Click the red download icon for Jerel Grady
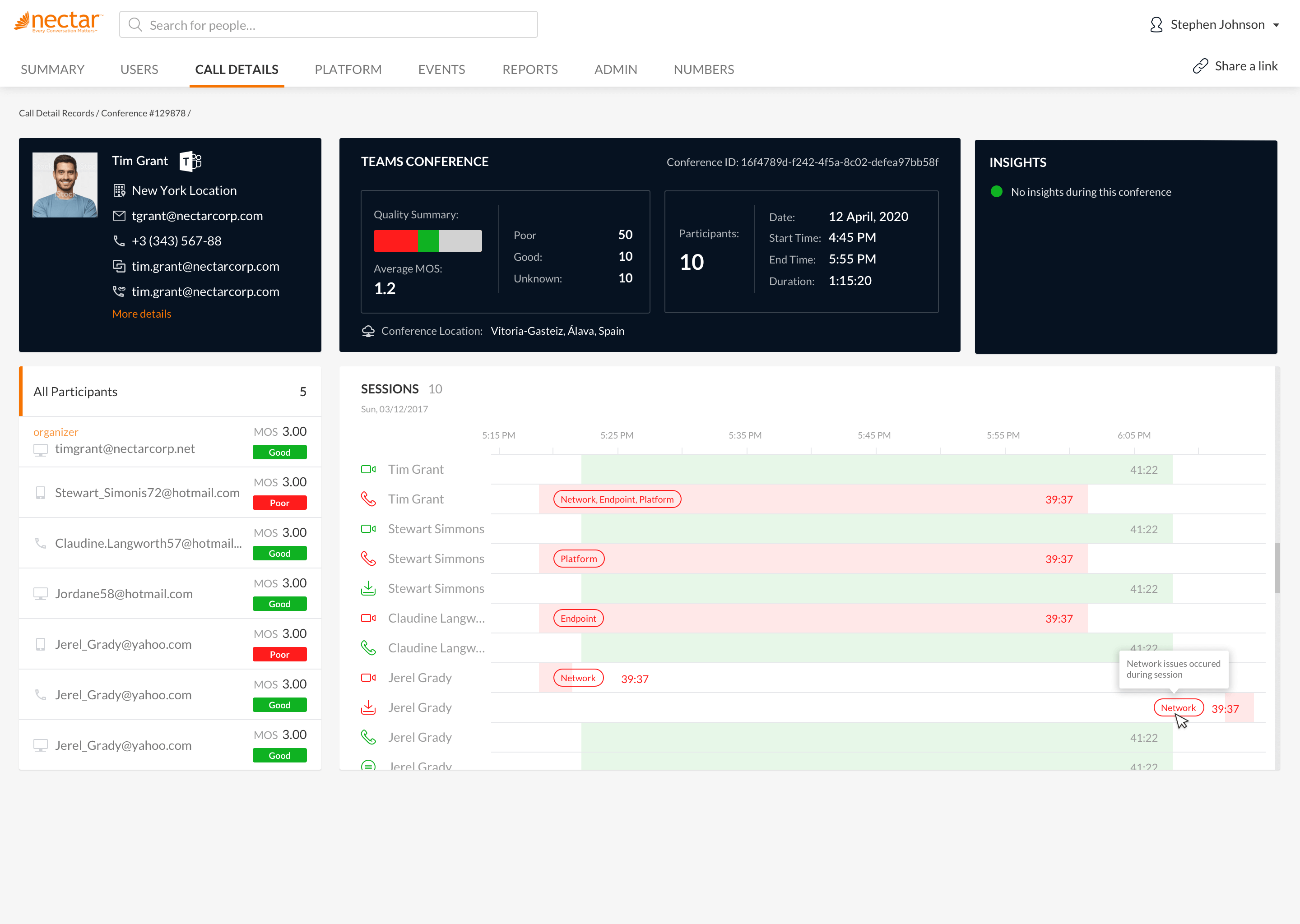The image size is (1300, 924). point(368,707)
